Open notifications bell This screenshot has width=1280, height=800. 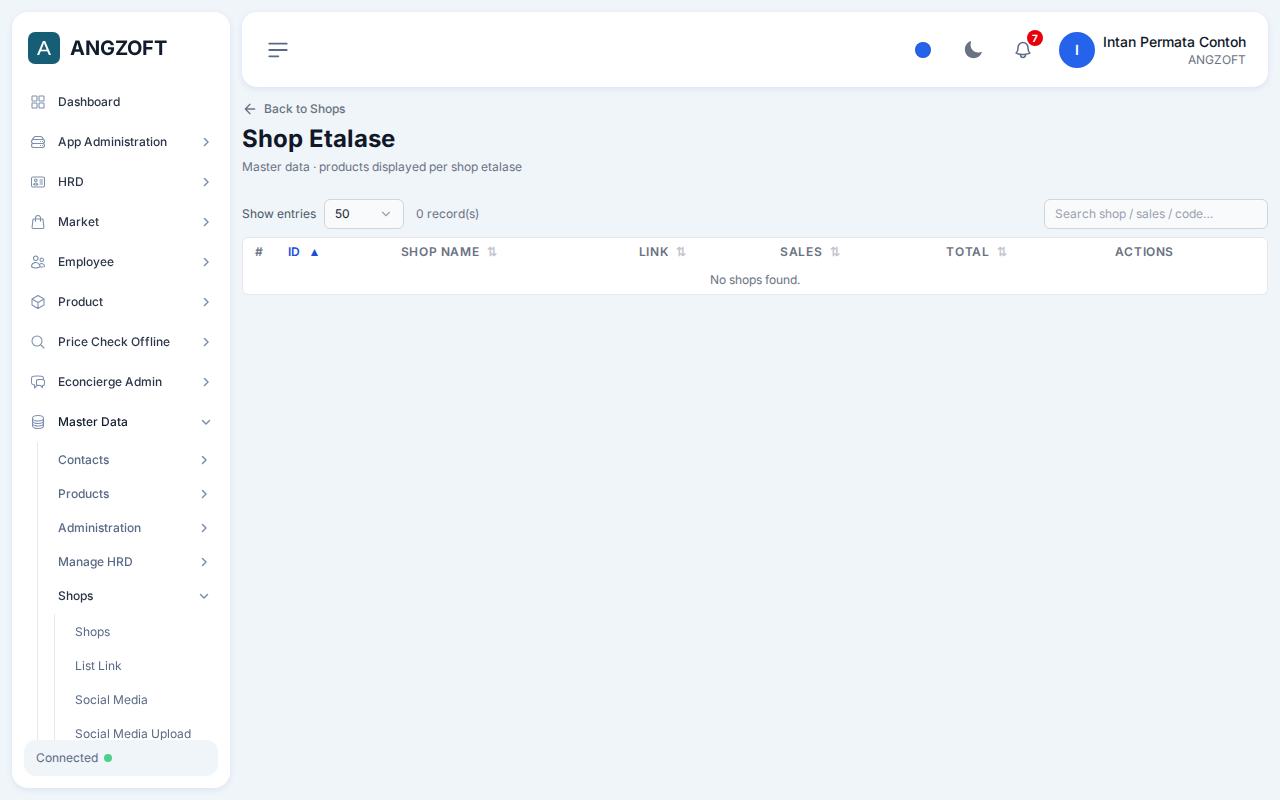[x=1023, y=50]
